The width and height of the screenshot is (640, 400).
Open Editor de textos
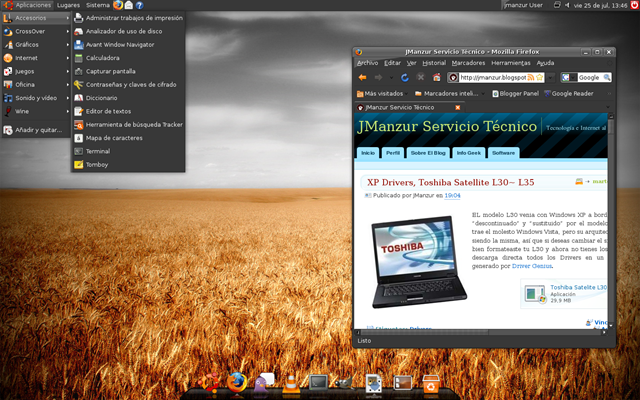click(x=128, y=111)
